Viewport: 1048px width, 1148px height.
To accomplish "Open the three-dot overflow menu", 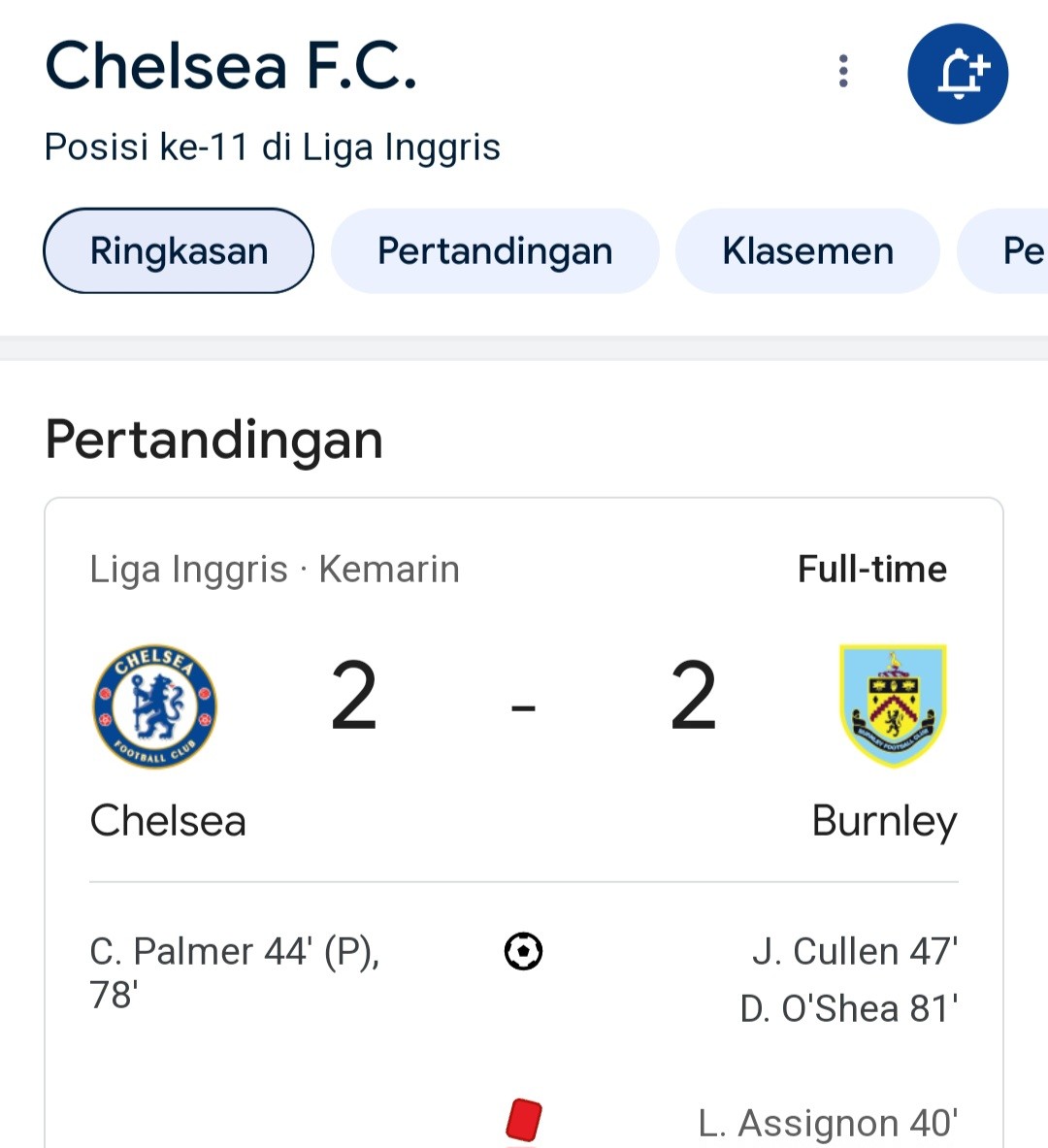I will pyautogui.click(x=843, y=71).
